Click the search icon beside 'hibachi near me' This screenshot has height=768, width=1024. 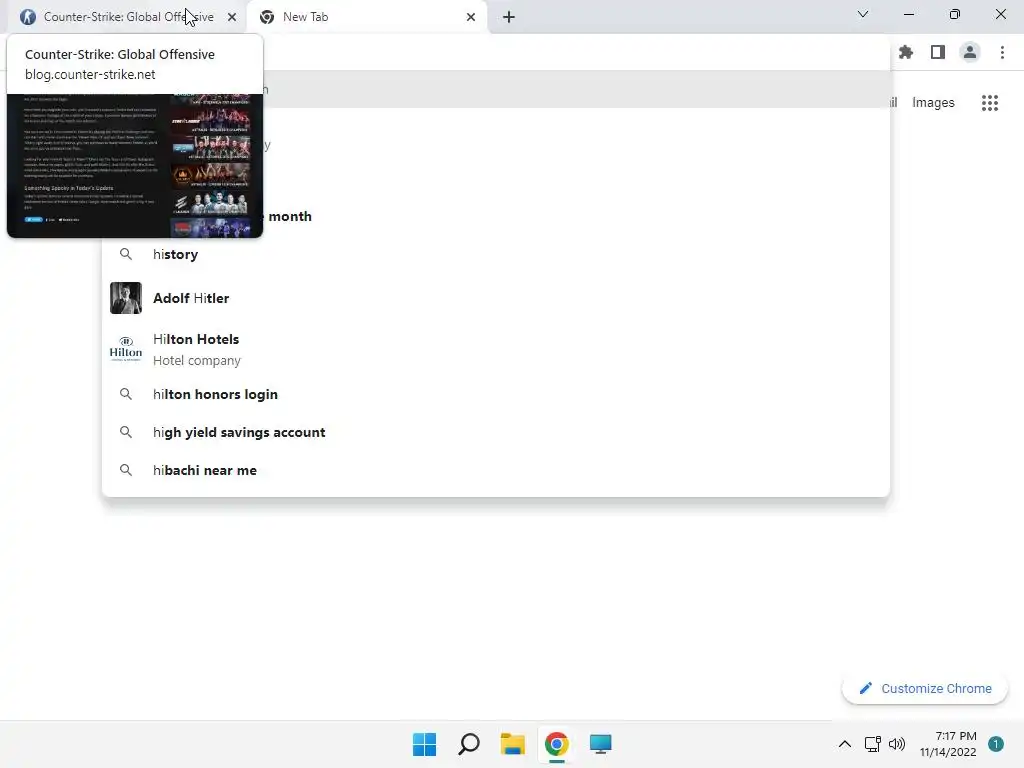pos(125,470)
